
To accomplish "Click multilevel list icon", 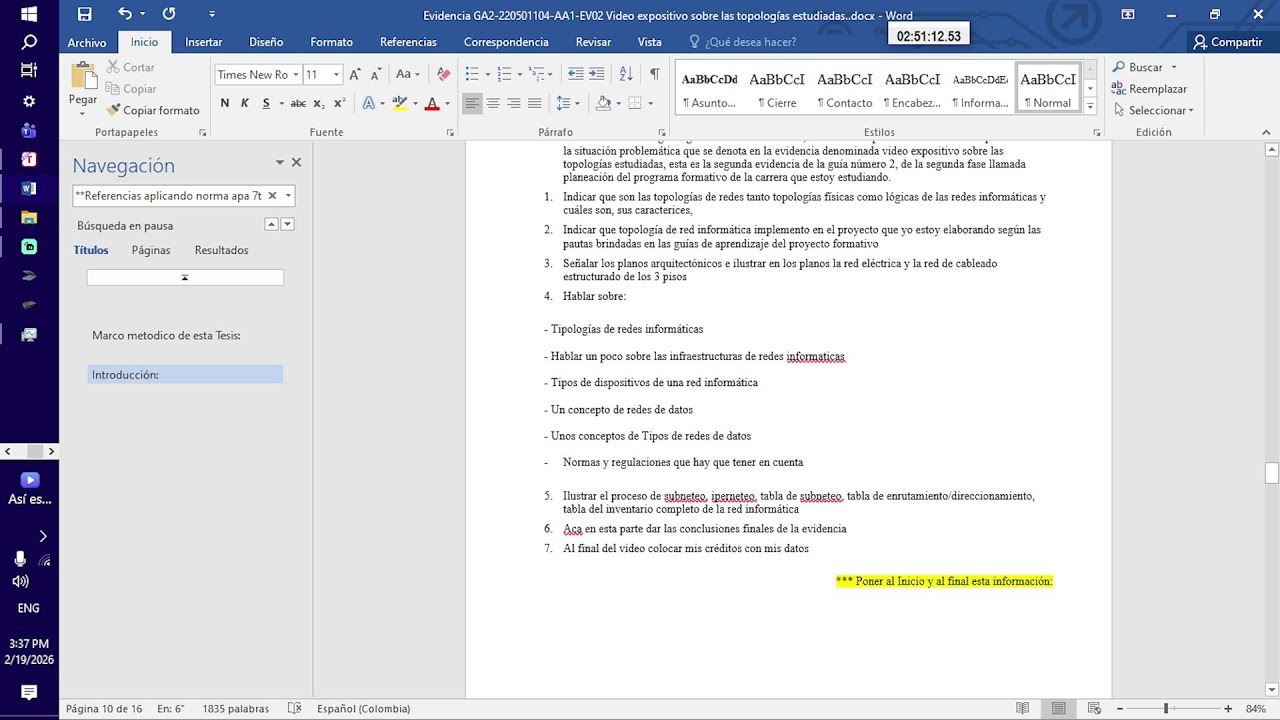I will (x=537, y=74).
